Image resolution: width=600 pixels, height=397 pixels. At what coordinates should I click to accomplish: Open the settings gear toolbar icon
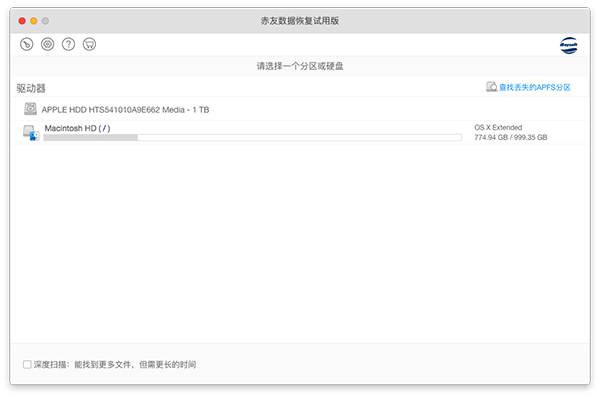[x=47, y=44]
